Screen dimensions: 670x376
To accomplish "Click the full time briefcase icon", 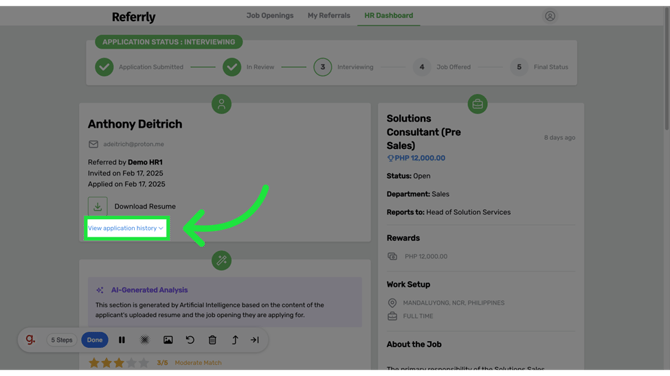I will [392, 316].
